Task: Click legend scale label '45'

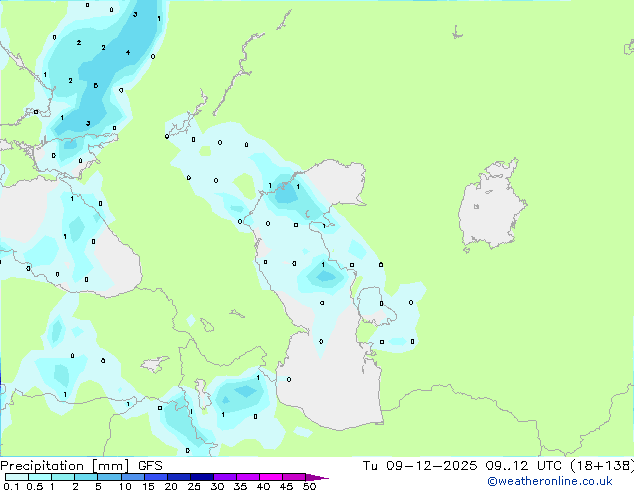Action: [286, 486]
